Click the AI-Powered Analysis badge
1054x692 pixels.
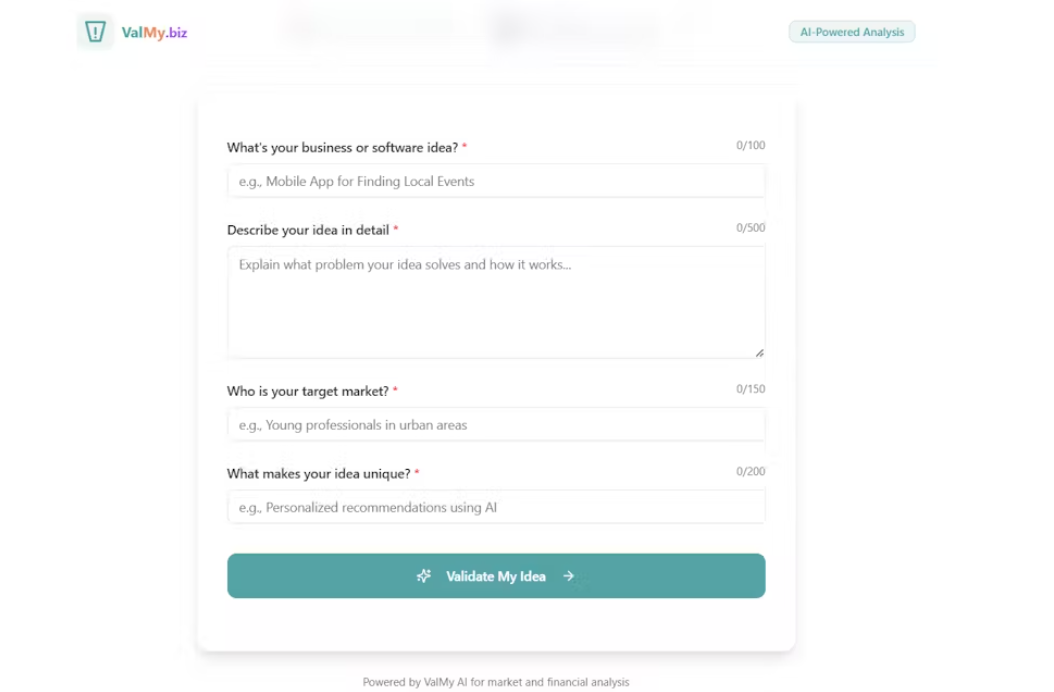pos(852,32)
